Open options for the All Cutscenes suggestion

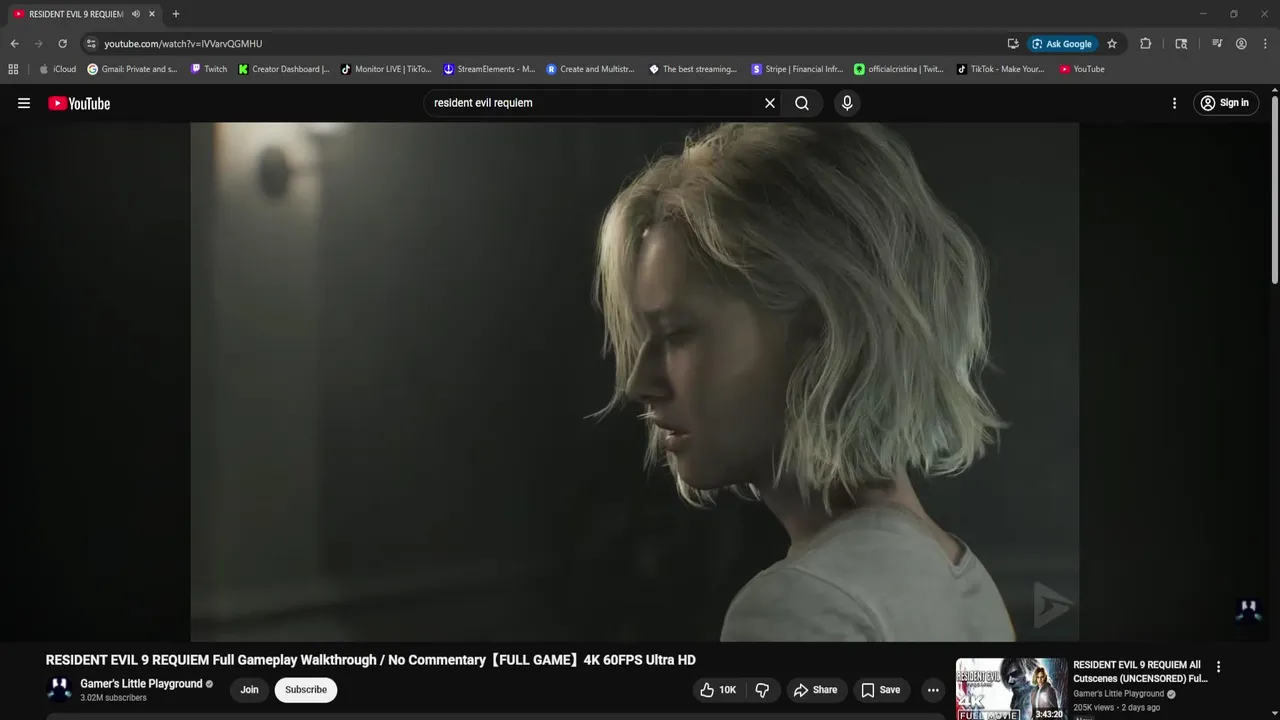point(1218,667)
